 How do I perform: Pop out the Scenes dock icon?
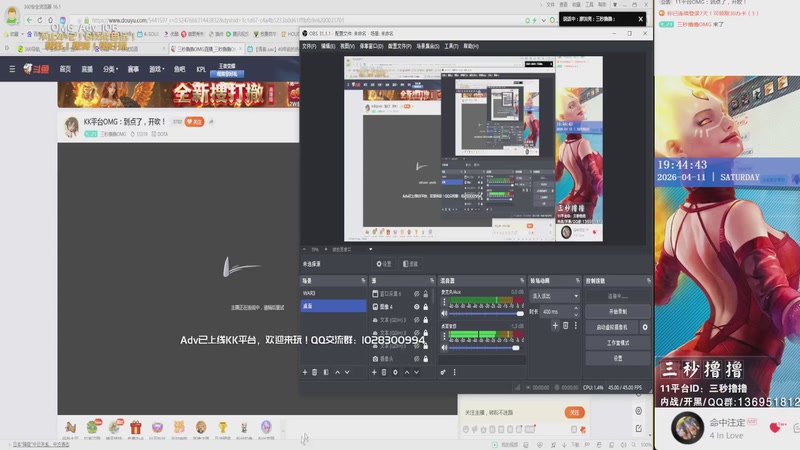click(363, 281)
